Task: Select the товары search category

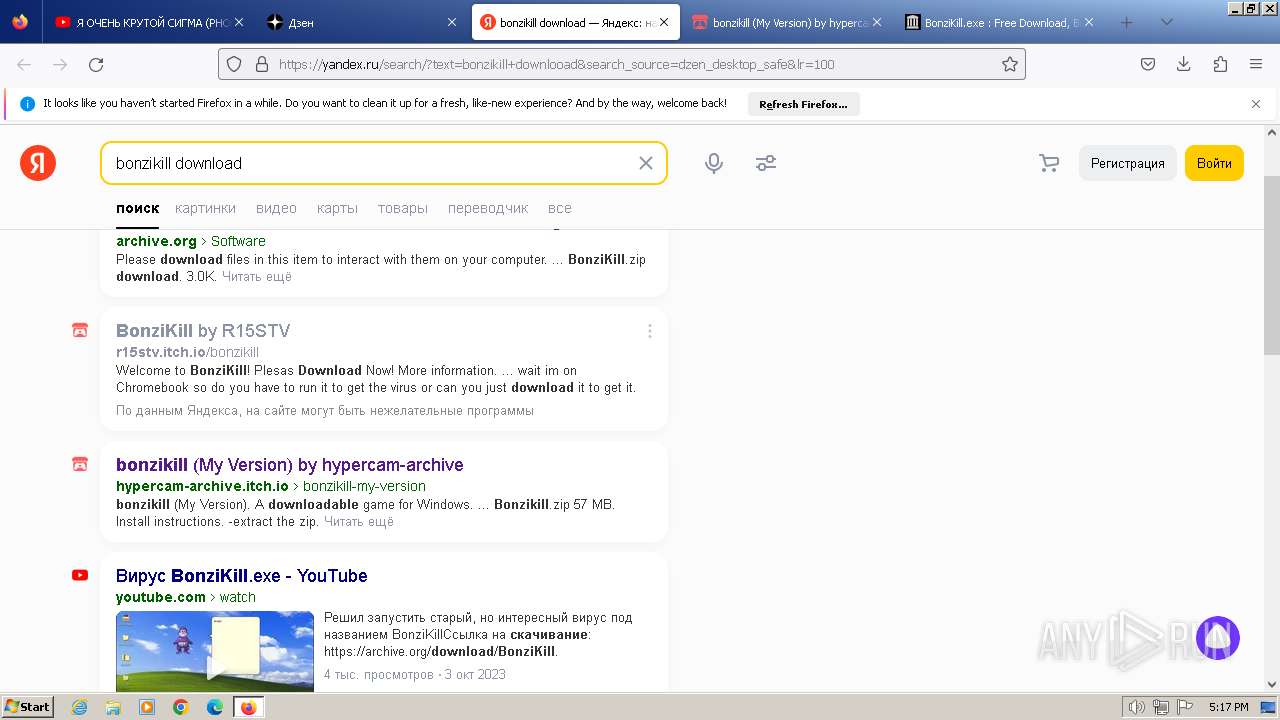Action: (403, 208)
